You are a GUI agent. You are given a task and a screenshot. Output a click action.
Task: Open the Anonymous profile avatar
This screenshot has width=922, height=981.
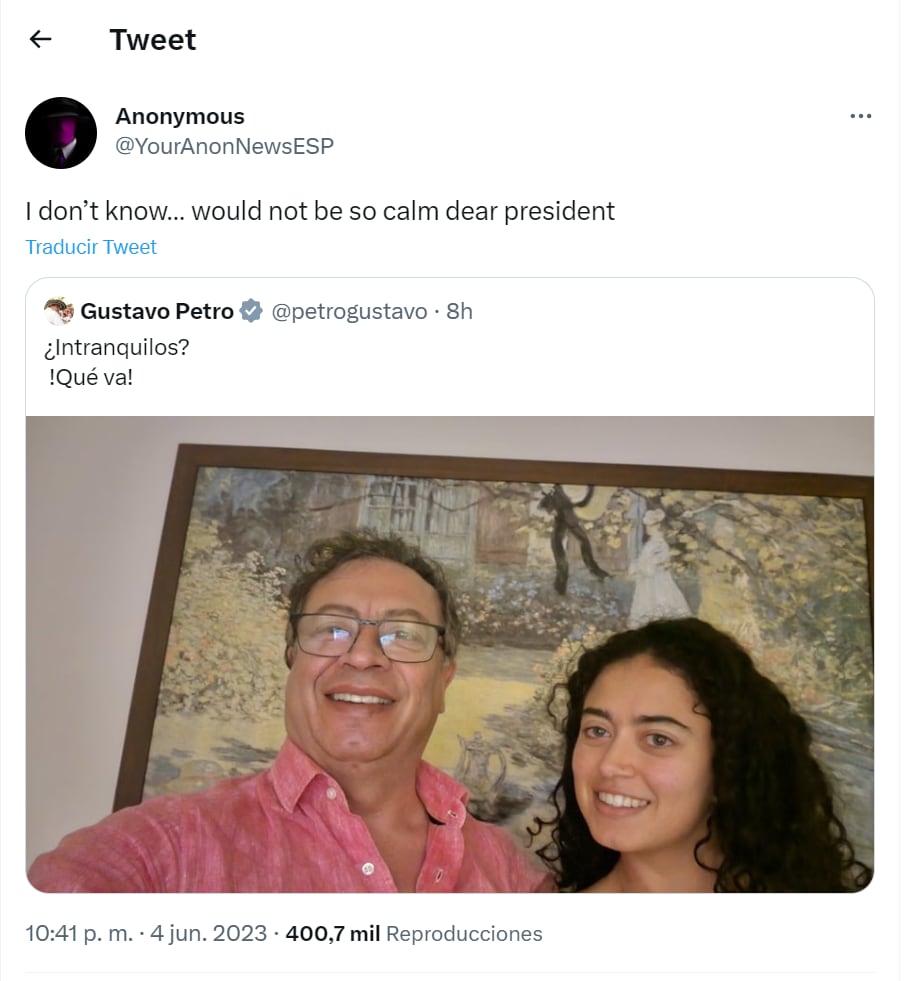61,133
